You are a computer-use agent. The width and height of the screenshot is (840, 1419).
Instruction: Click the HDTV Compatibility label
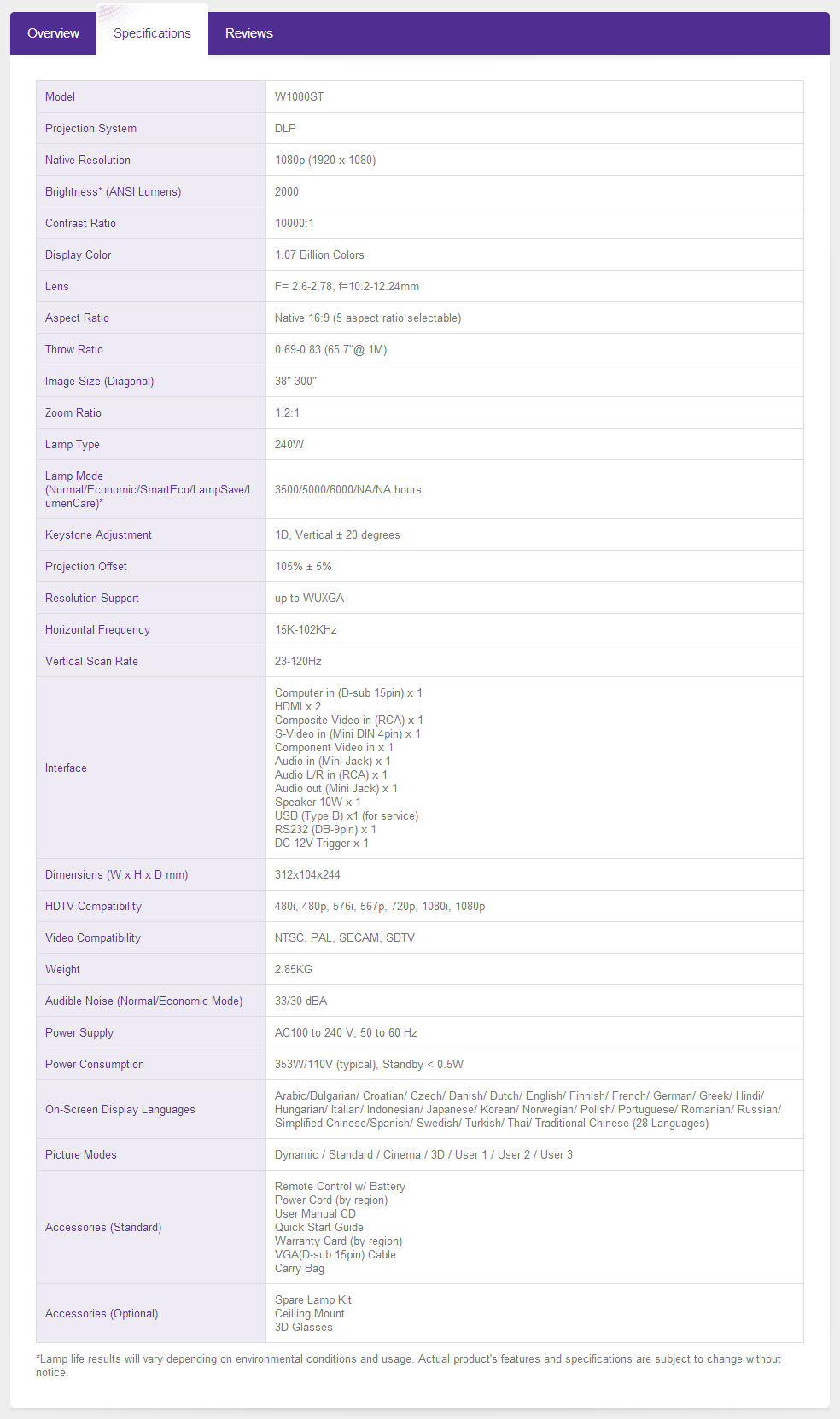93,906
